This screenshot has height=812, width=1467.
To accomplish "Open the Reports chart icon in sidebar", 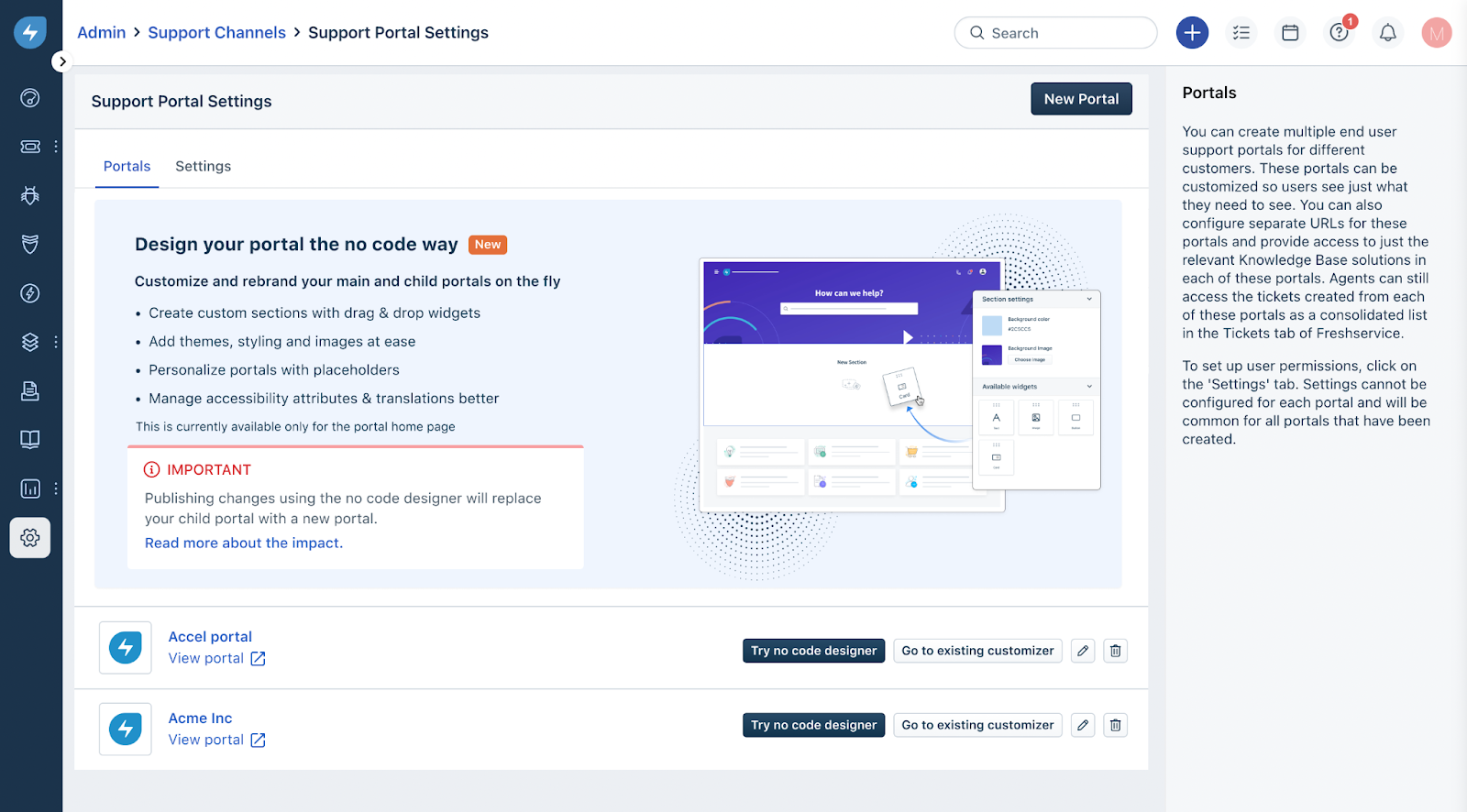I will point(30,488).
